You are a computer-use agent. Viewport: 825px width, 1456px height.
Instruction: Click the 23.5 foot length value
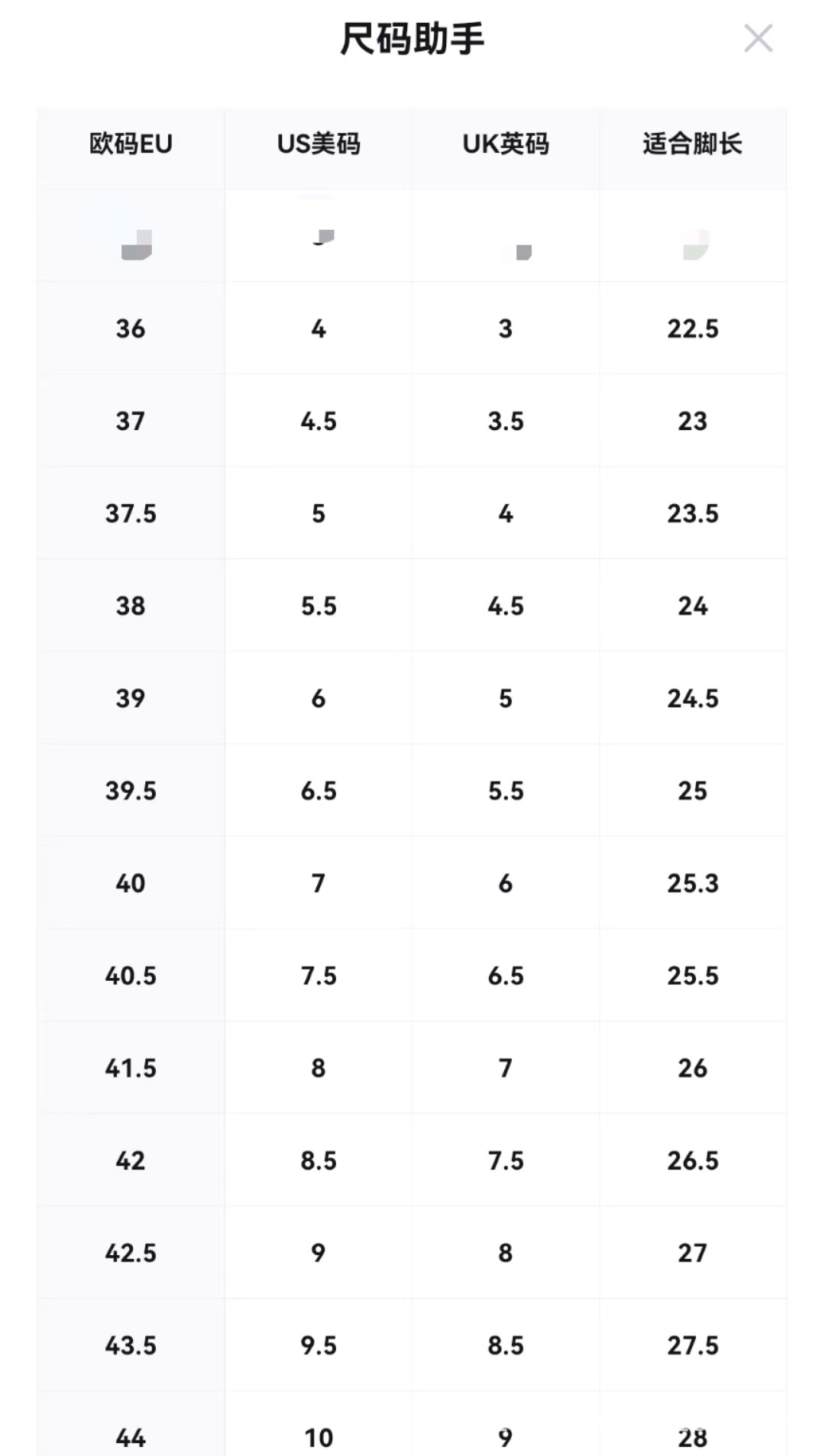pyautogui.click(x=692, y=513)
